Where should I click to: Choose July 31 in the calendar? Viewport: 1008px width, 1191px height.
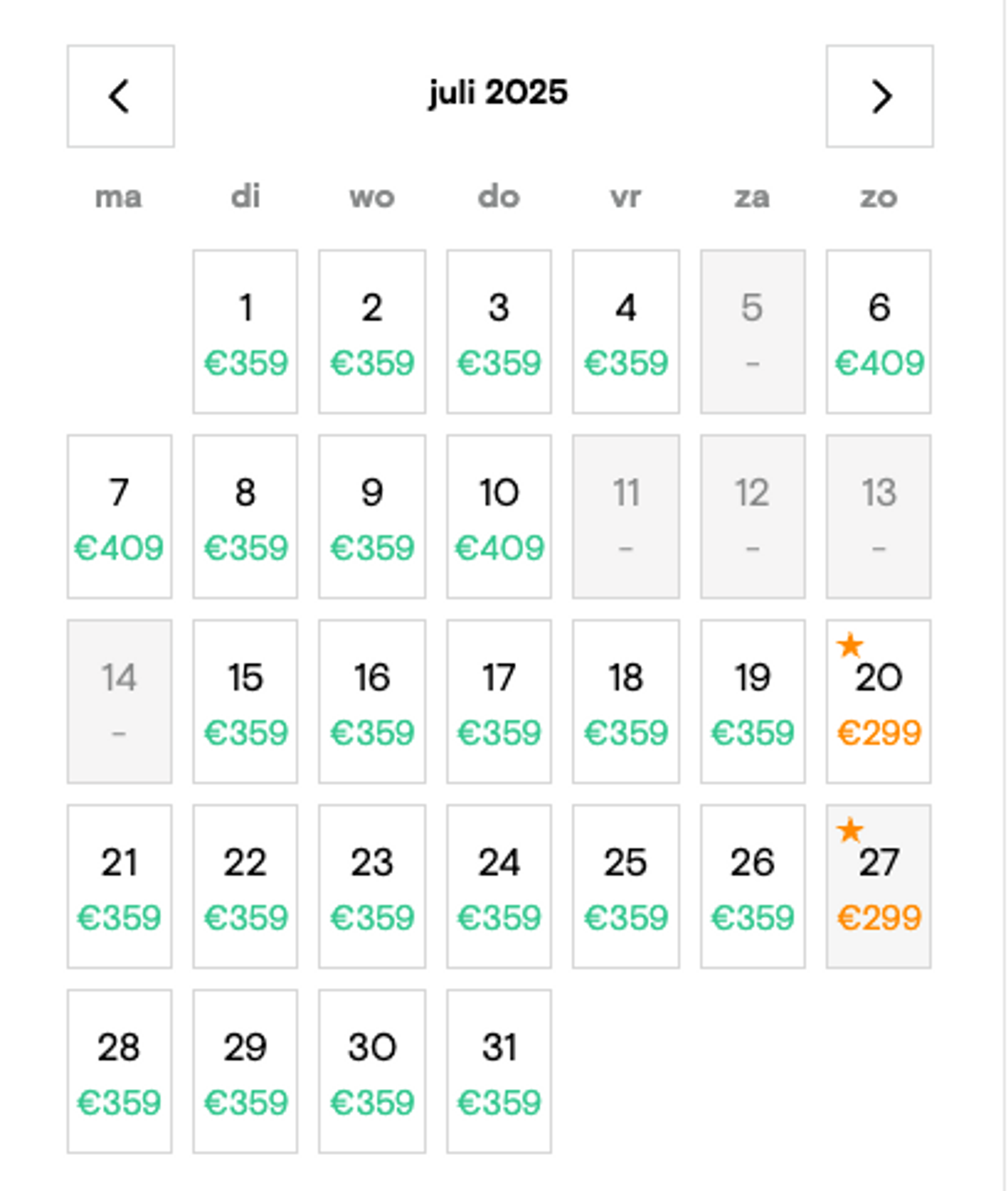point(499,1071)
